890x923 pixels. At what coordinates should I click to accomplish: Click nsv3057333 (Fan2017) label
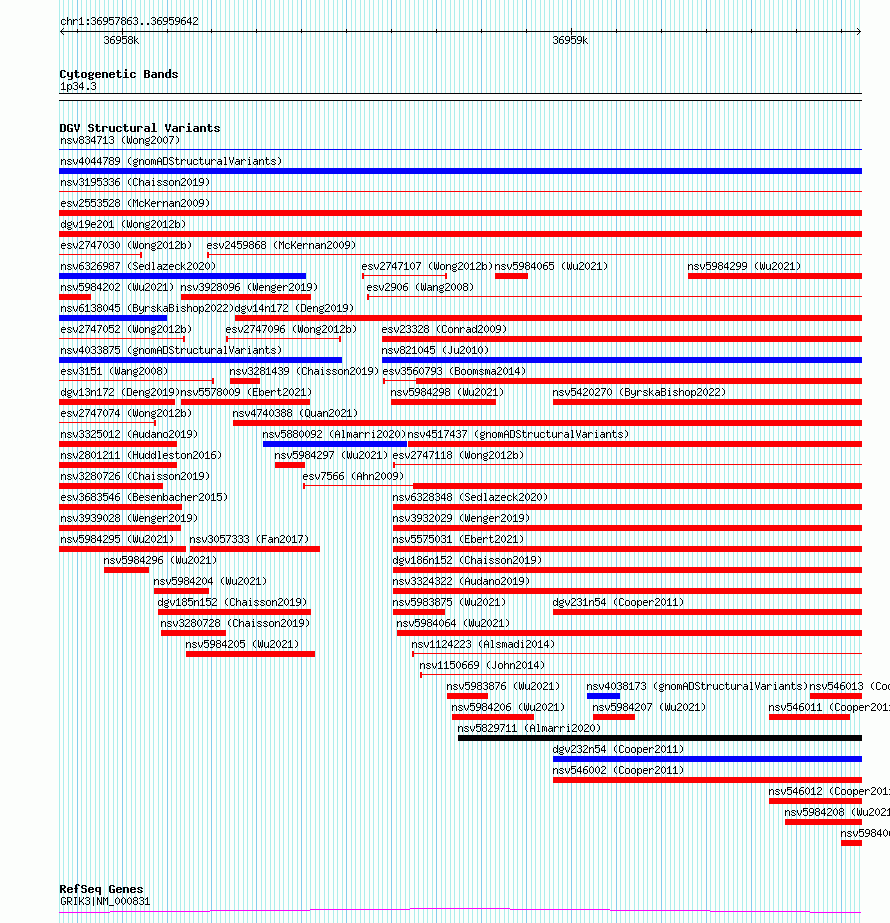248,539
